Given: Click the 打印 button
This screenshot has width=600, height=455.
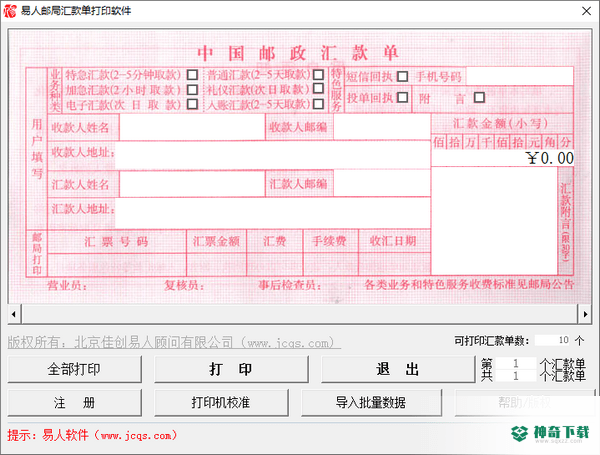Looking at the screenshot, I should (x=231, y=369).
